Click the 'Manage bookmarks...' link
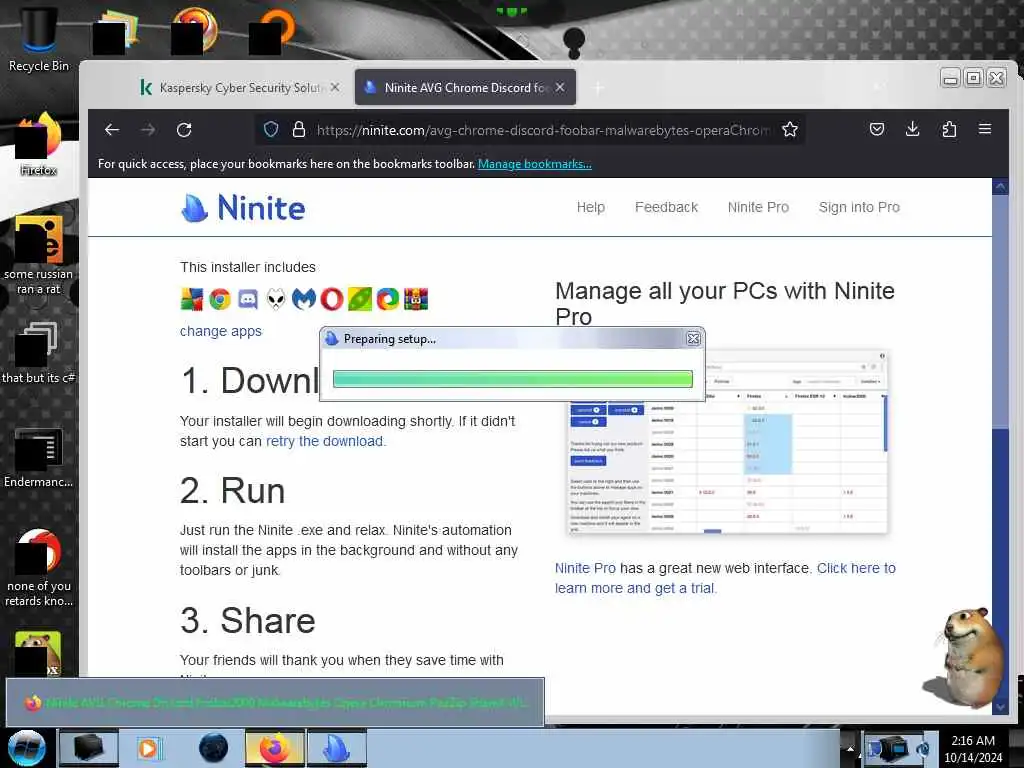Image resolution: width=1024 pixels, height=768 pixels. coord(534,164)
